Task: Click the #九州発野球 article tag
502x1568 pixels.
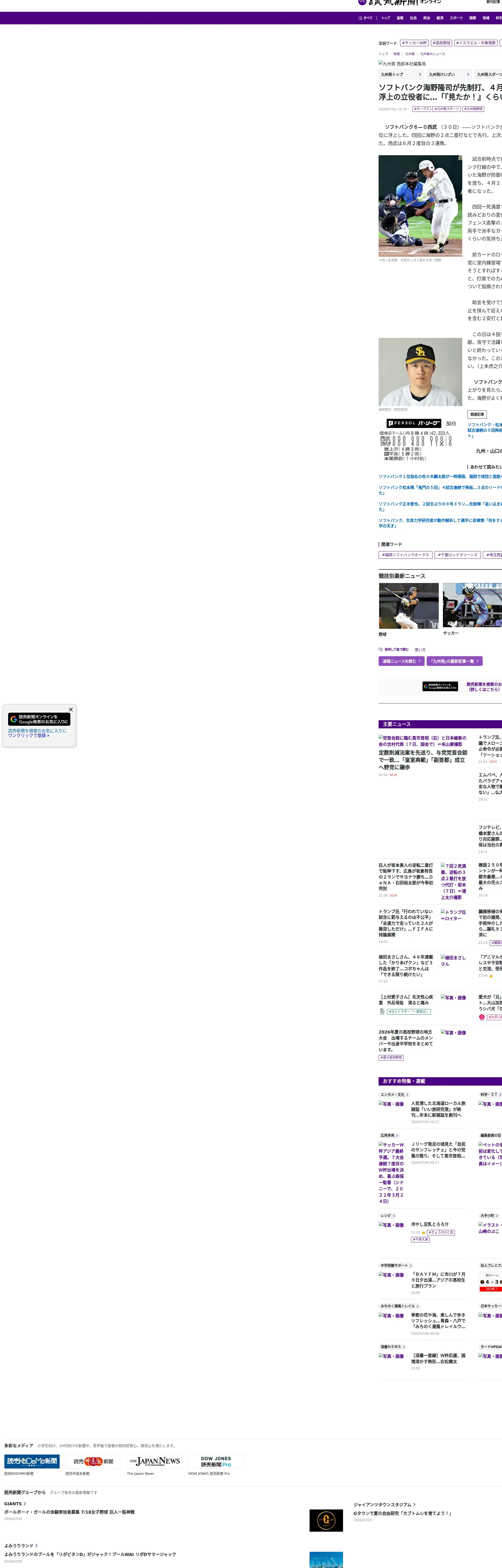Action: (473, 109)
